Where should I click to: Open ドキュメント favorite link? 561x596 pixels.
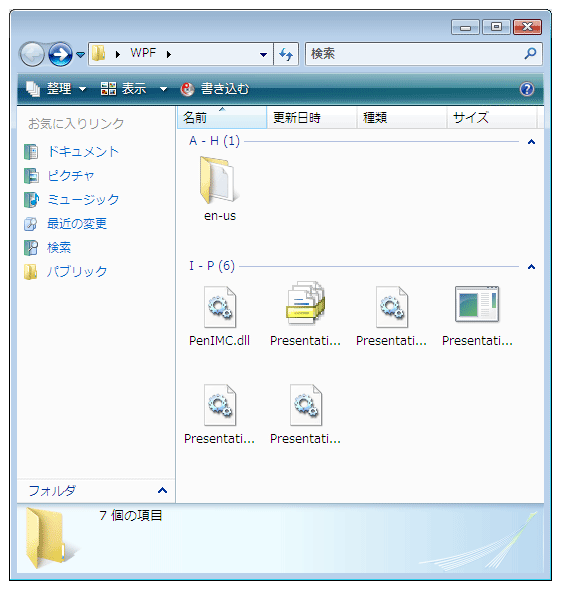point(83,151)
